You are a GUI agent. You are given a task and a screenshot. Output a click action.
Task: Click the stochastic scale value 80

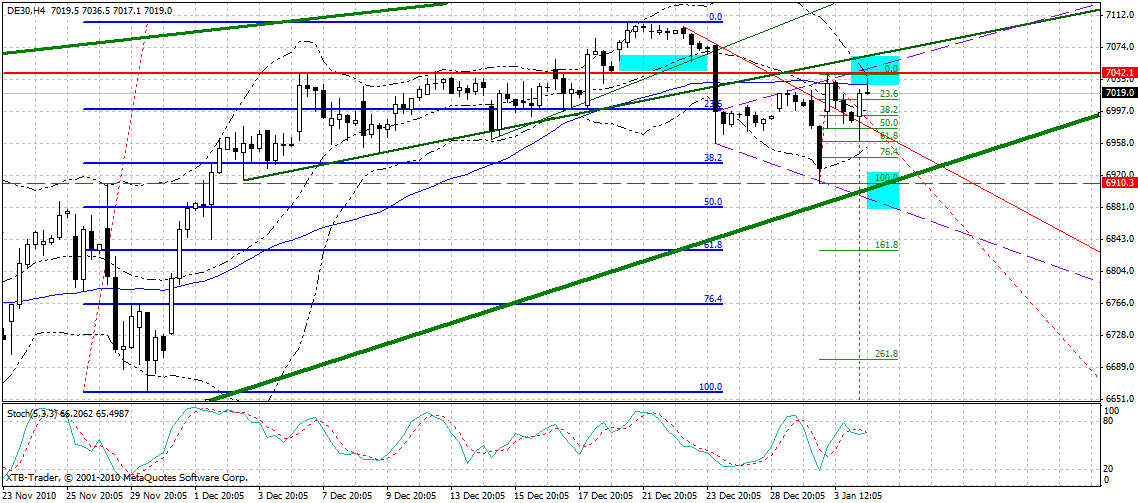[x=1111, y=421]
